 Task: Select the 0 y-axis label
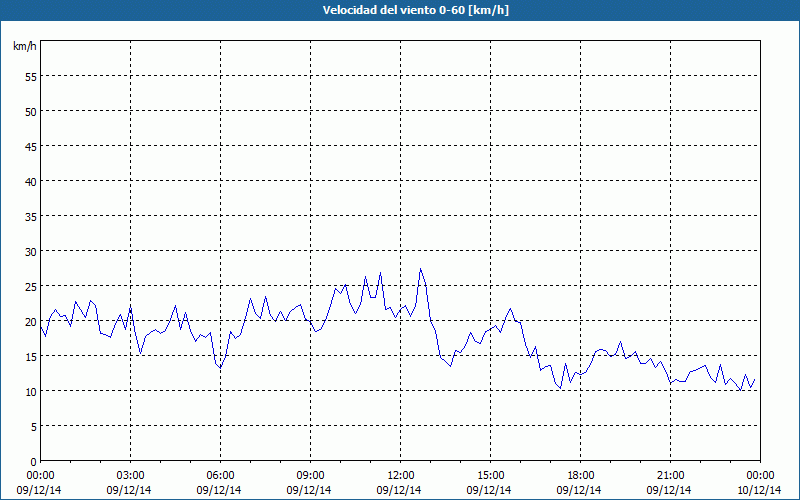[x=34, y=462]
